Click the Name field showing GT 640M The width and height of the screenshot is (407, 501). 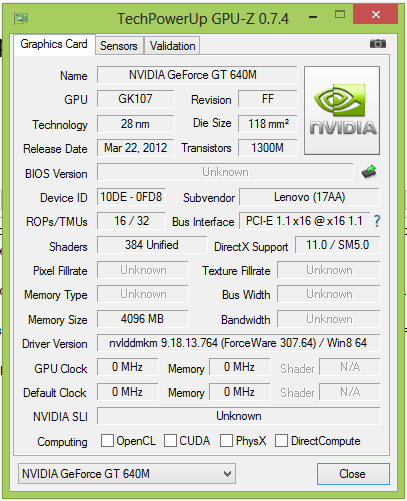point(197,75)
